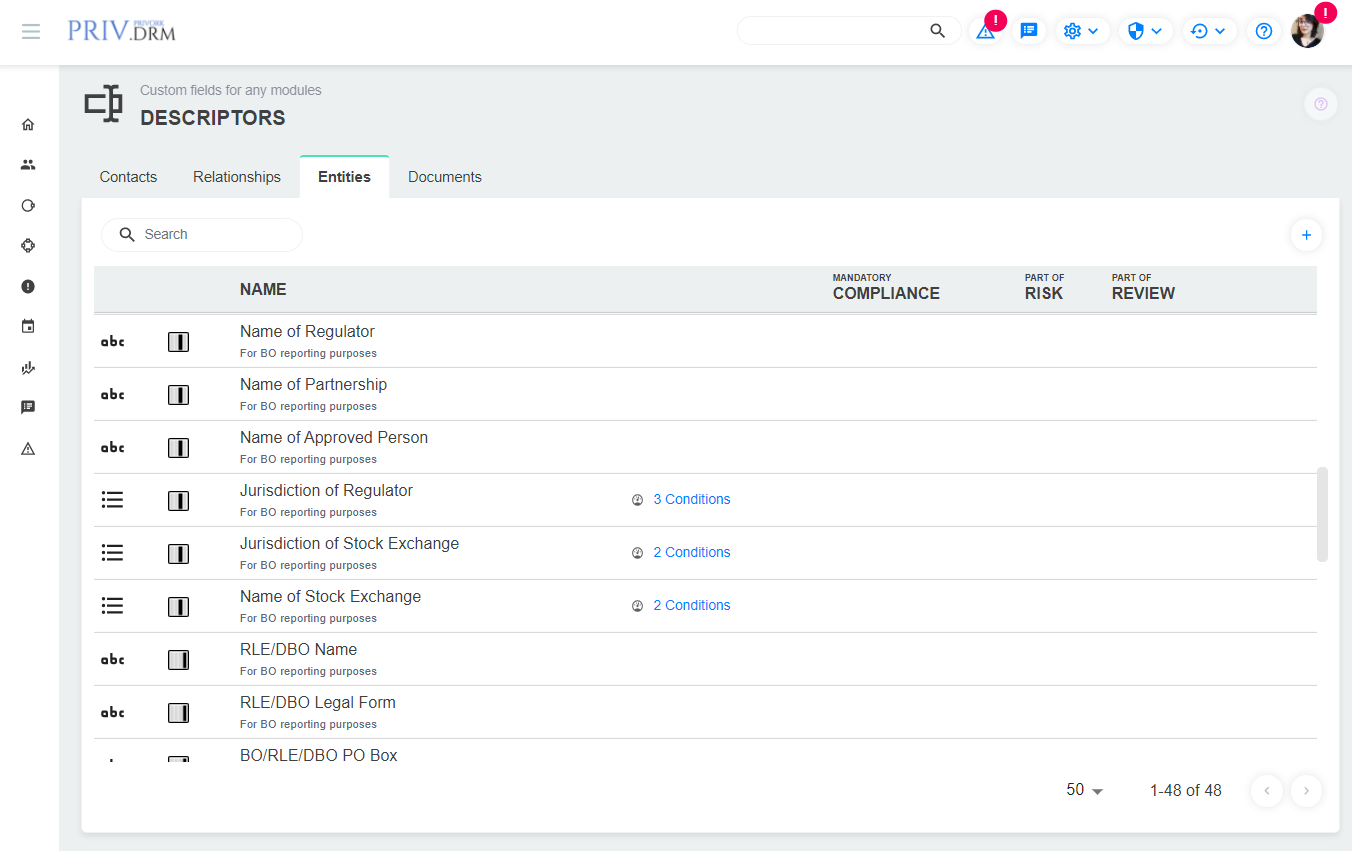Switch to the Contacts tab
The height and width of the screenshot is (851, 1352).
128,177
